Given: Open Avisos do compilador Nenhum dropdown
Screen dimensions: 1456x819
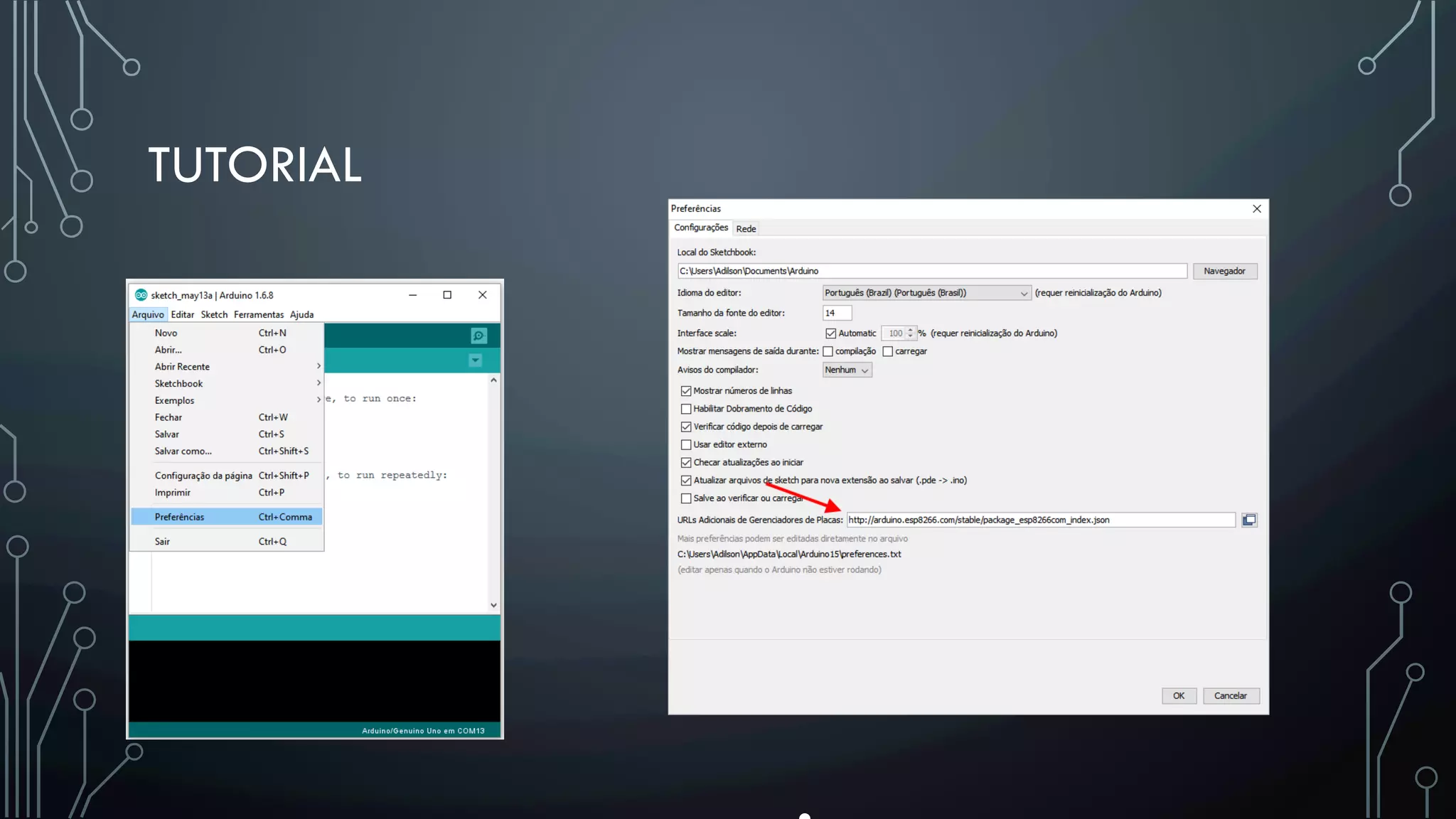Looking at the screenshot, I should click(847, 370).
